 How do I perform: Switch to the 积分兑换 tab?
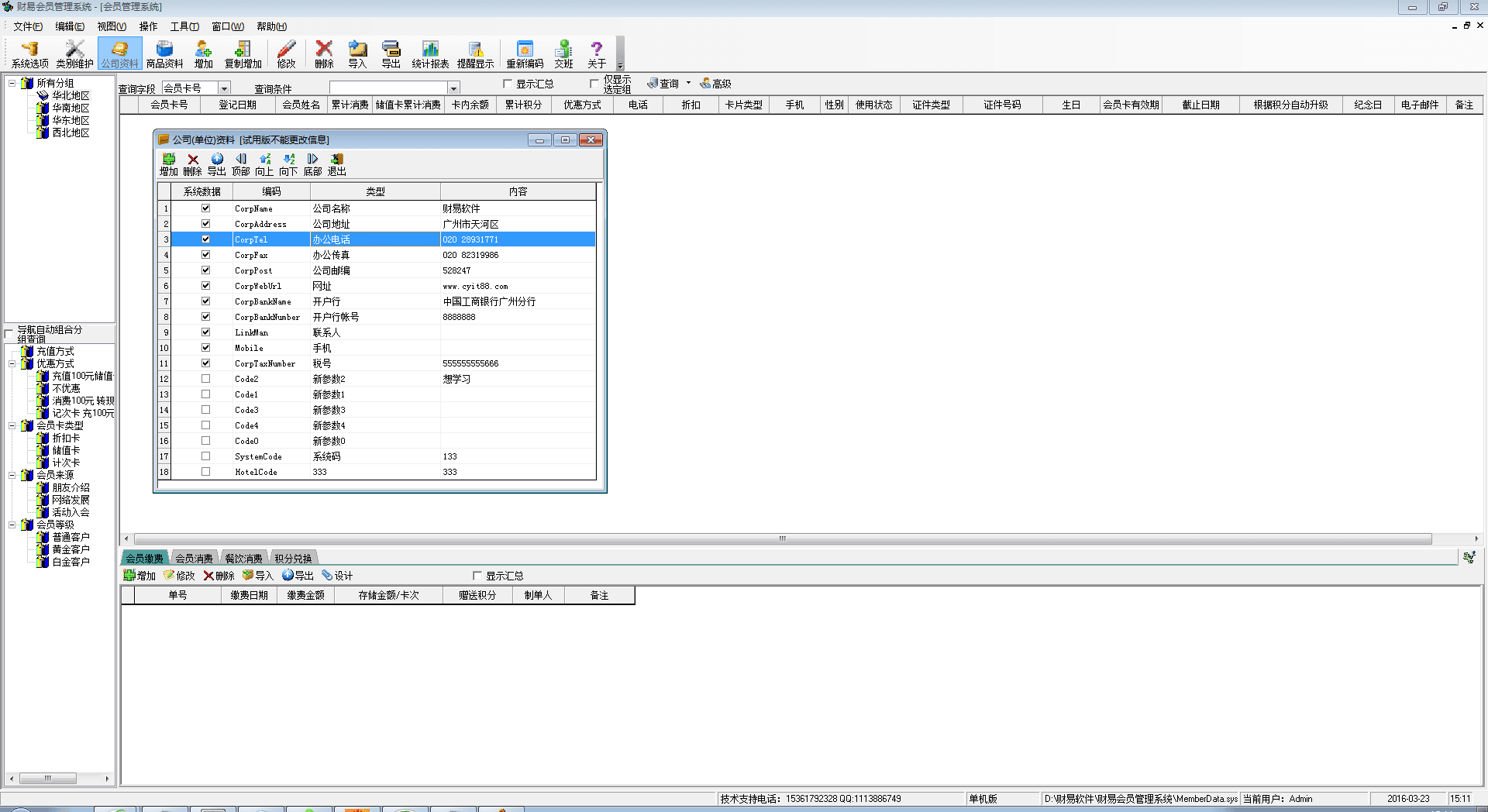293,558
